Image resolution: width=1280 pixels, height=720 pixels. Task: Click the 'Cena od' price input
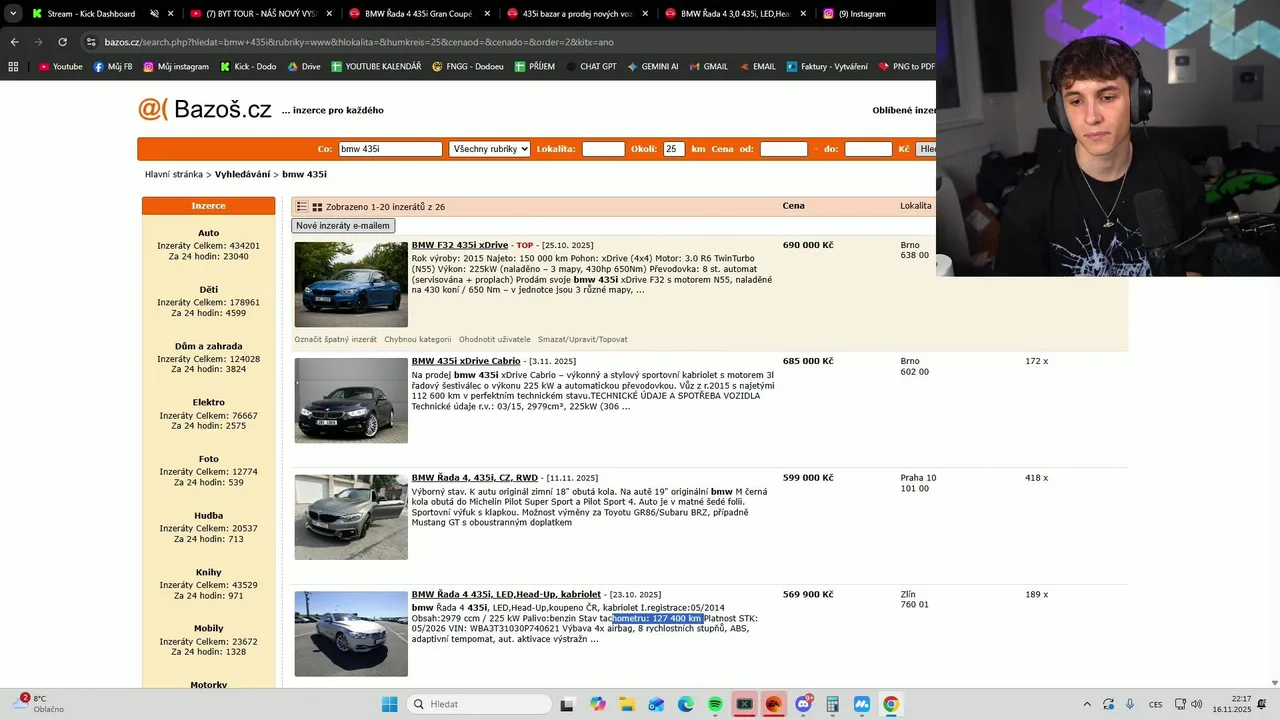click(783, 149)
